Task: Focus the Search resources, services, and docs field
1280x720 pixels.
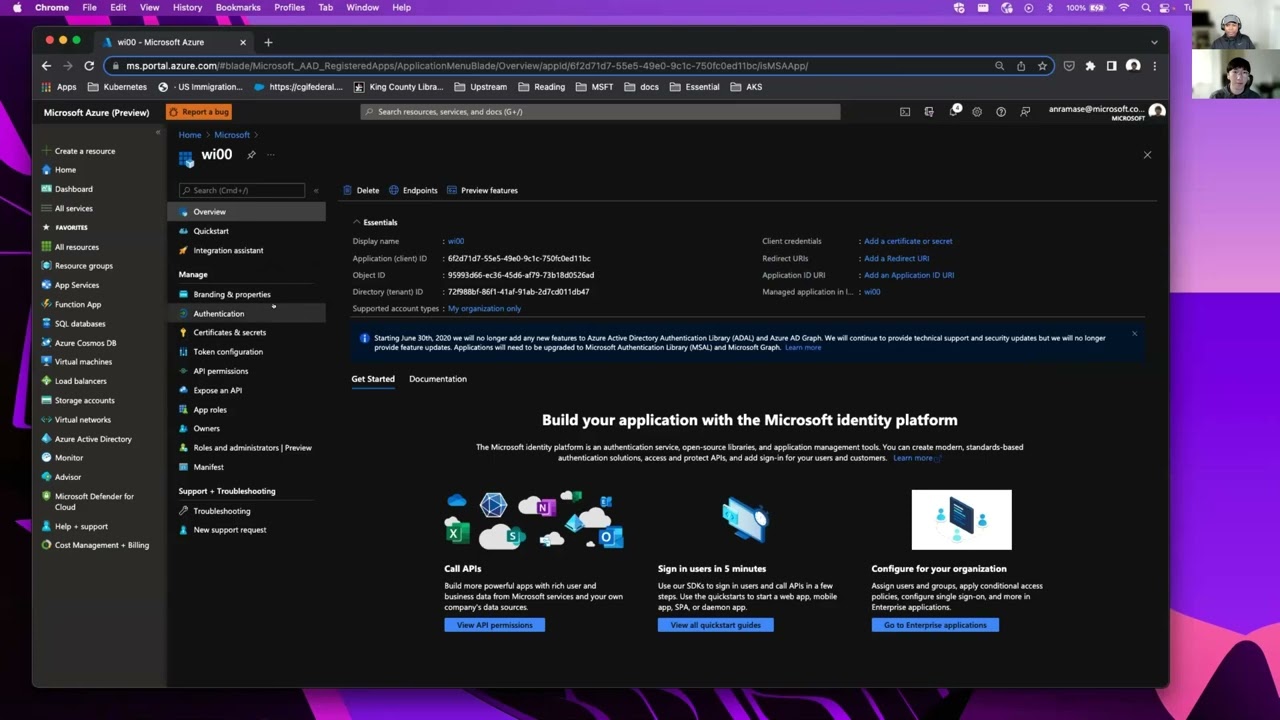Action: point(600,112)
